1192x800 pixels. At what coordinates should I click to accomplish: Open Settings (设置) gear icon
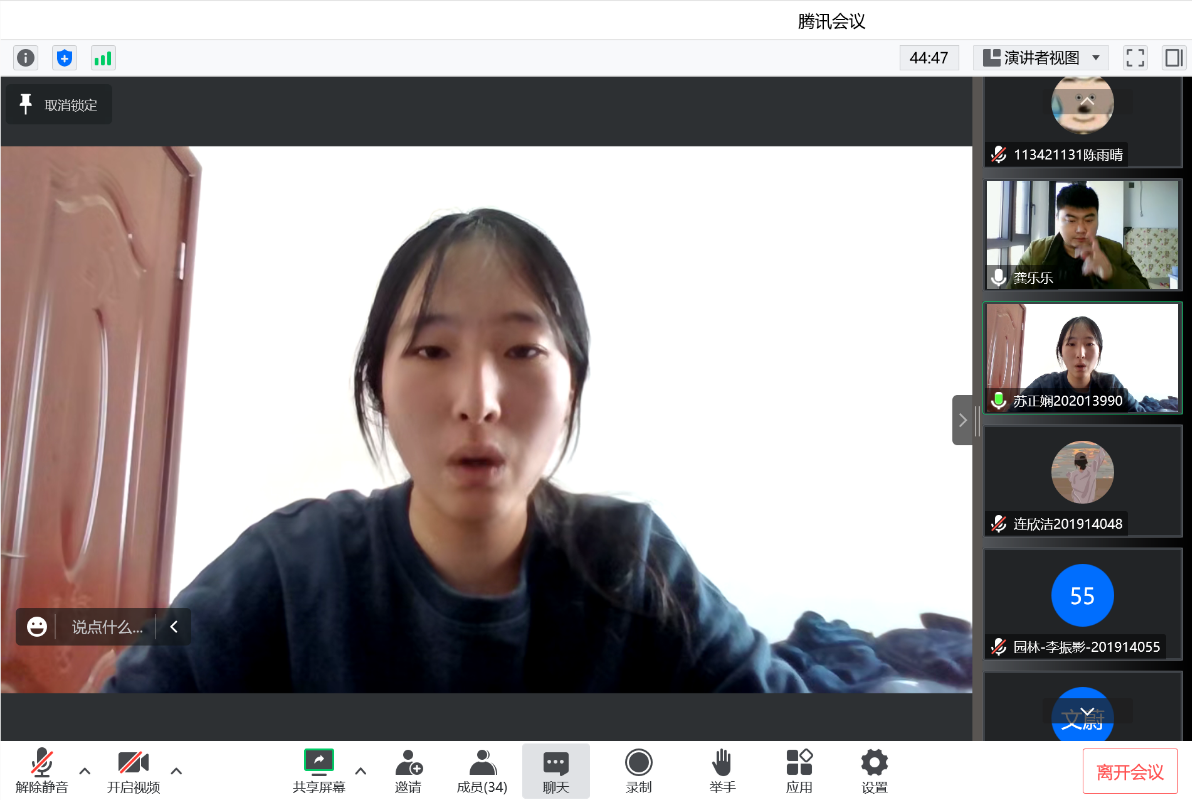[874, 770]
